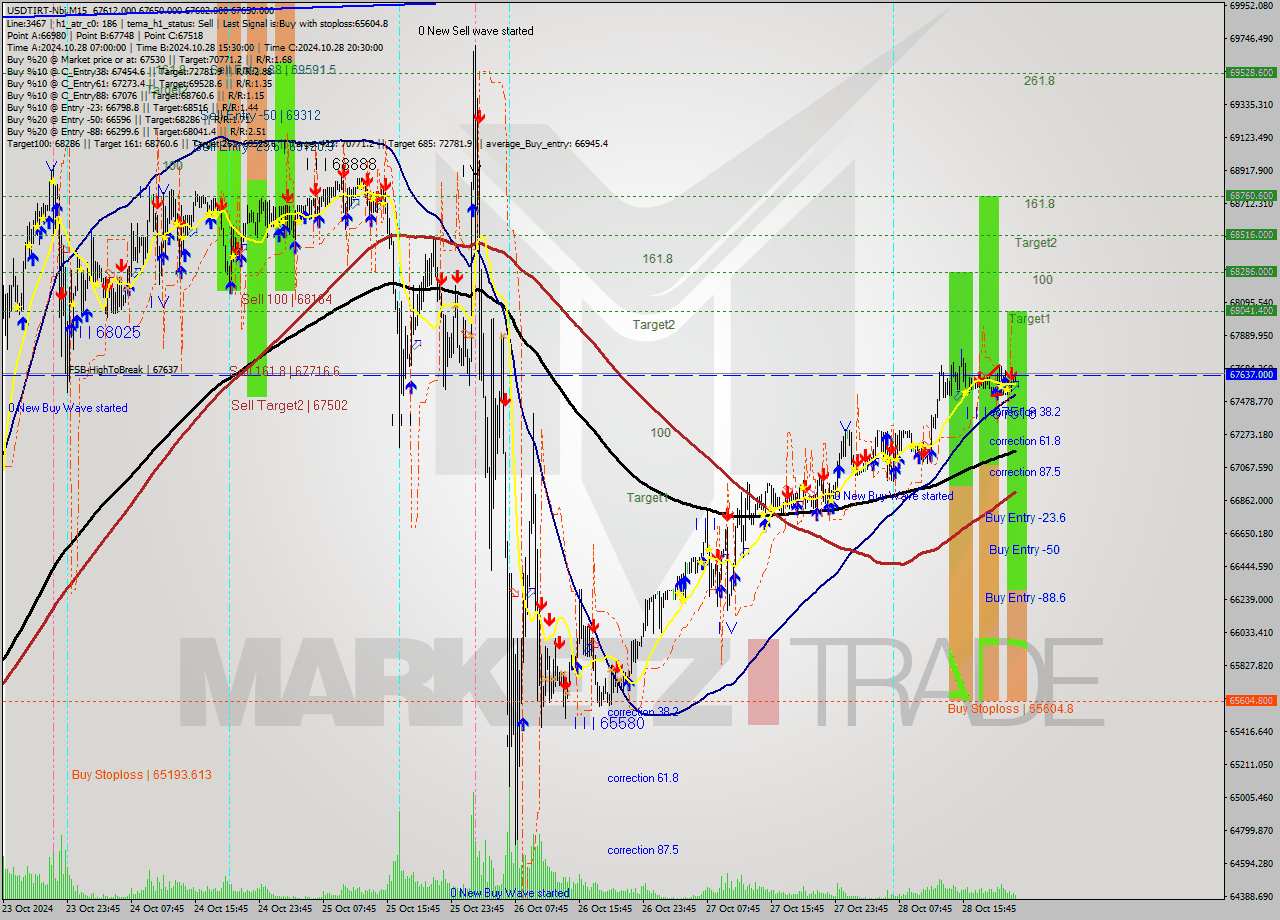Image resolution: width=1280 pixels, height=920 pixels.
Task: Click '25 Oct 23:45' on the time axis
Action: [478, 909]
